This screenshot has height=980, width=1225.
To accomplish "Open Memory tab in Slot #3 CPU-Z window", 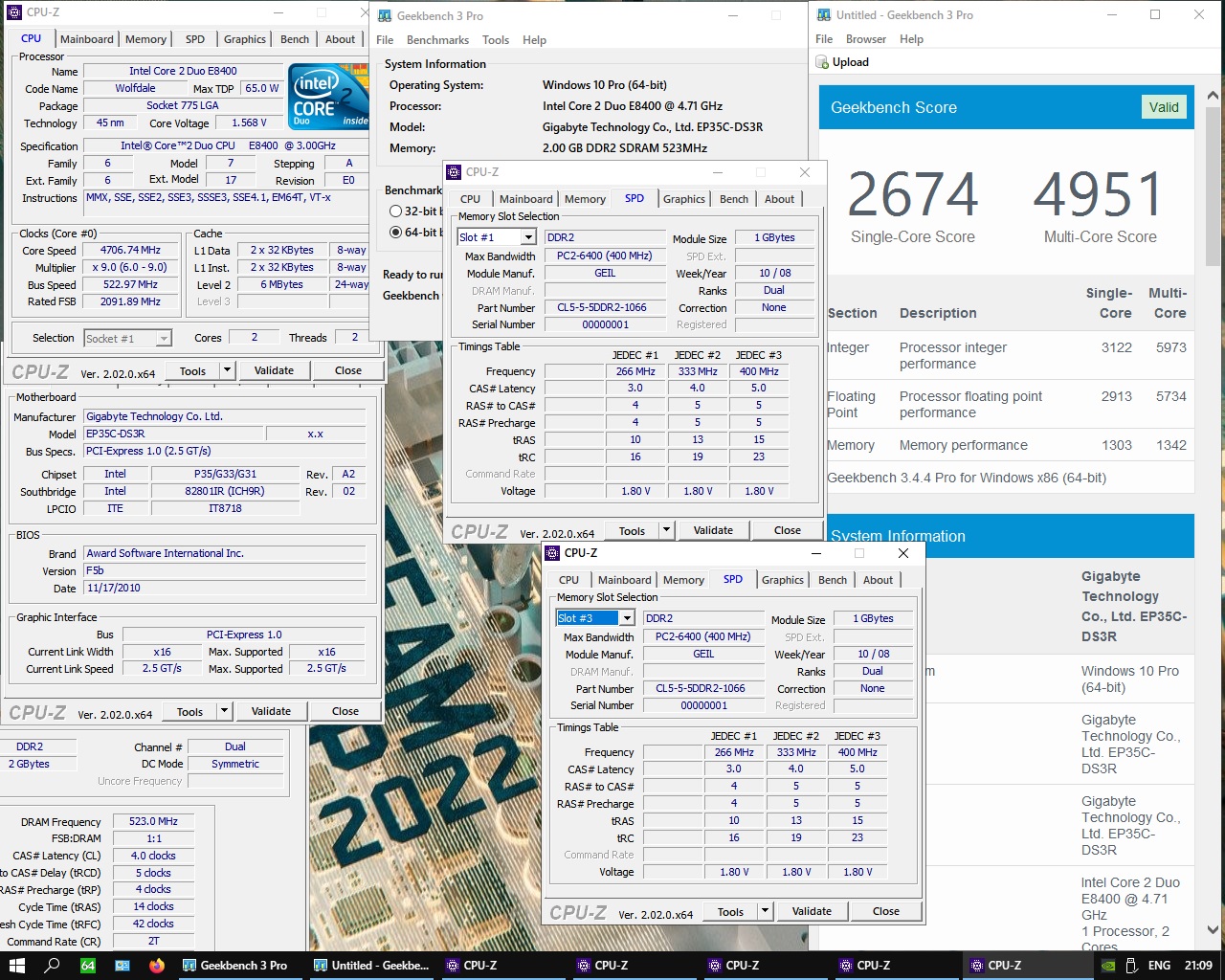I will click(x=683, y=580).
